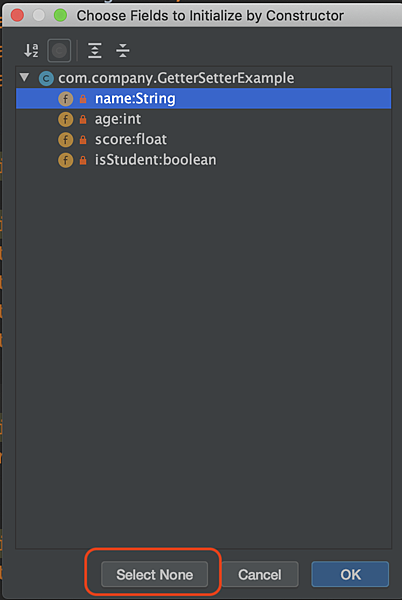Select the age:int field

point(203,119)
